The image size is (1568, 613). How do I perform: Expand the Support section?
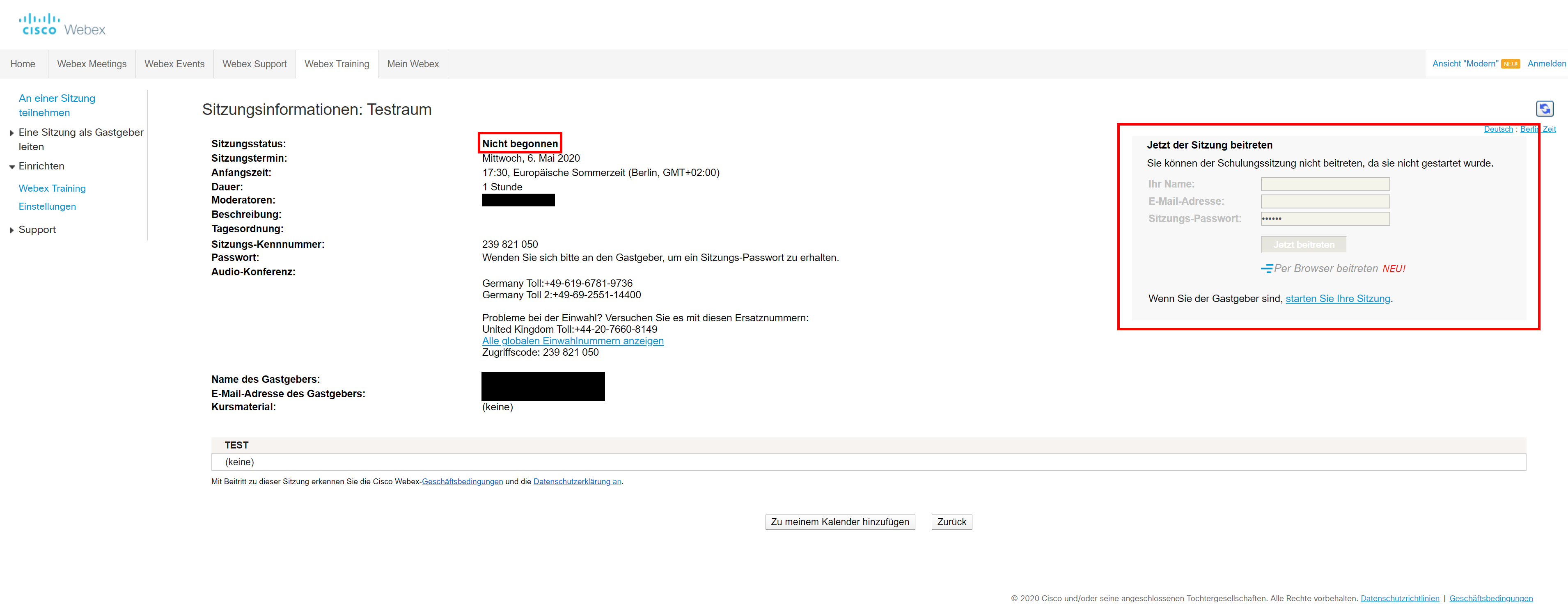coord(11,230)
